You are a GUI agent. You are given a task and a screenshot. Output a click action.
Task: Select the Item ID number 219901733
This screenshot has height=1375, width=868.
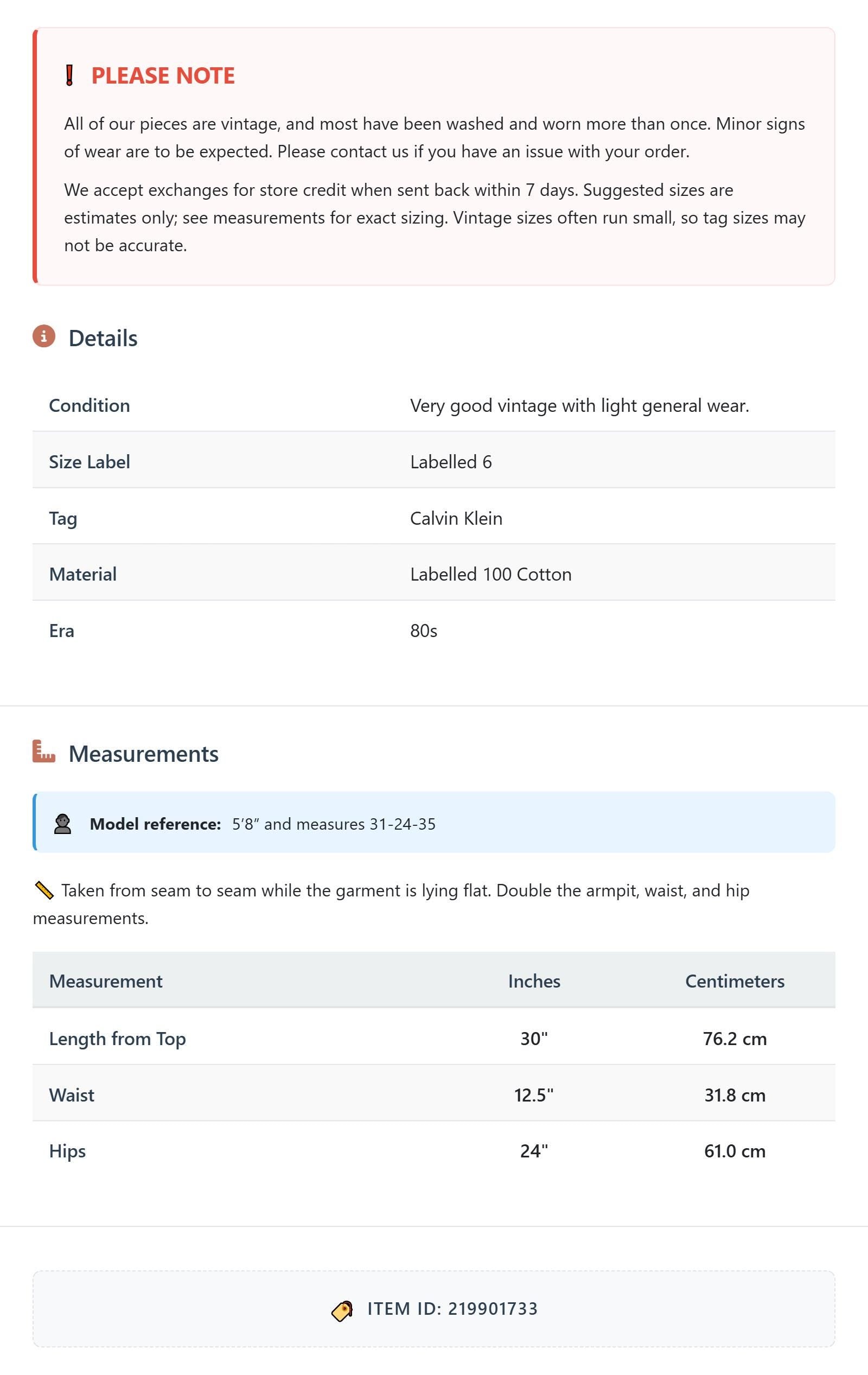[493, 1309]
